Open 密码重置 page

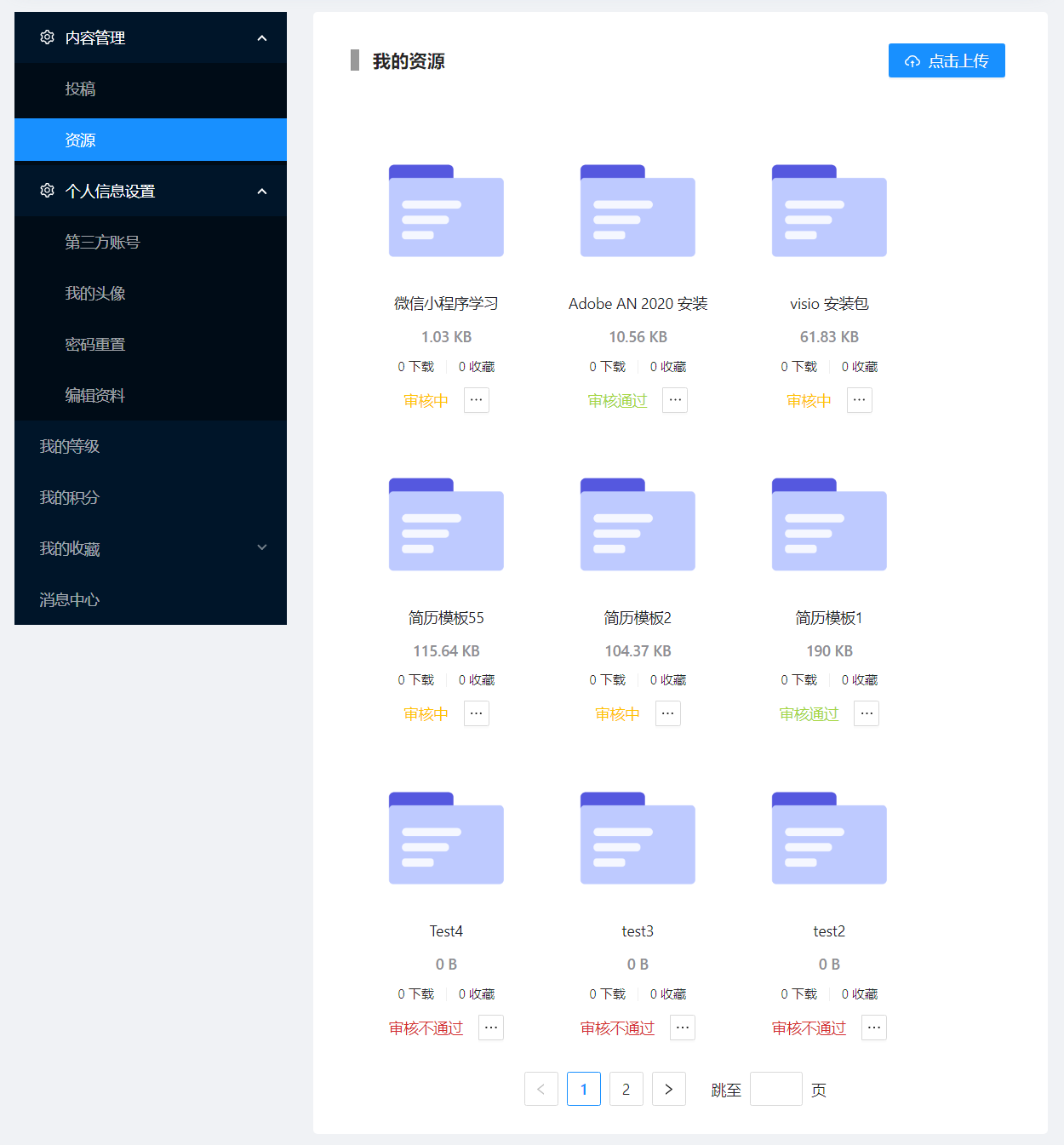click(151, 344)
